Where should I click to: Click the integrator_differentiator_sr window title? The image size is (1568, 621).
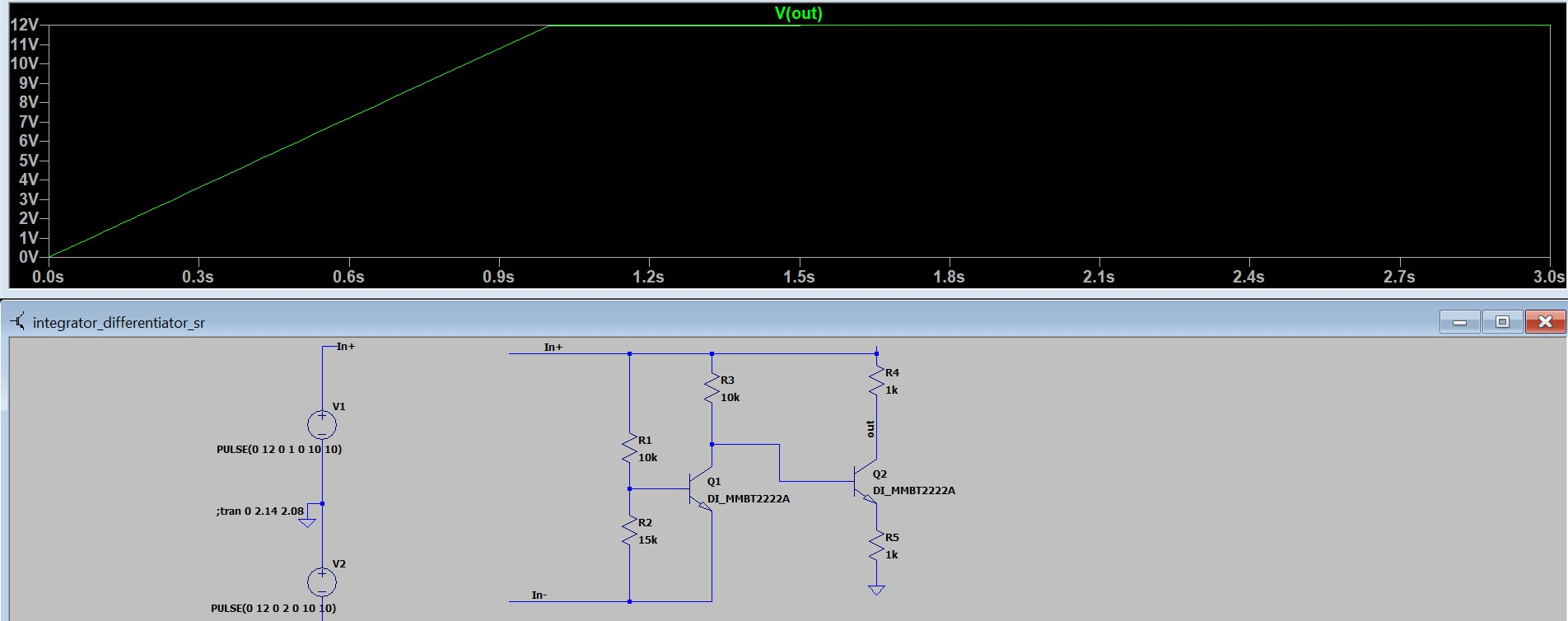(x=119, y=322)
